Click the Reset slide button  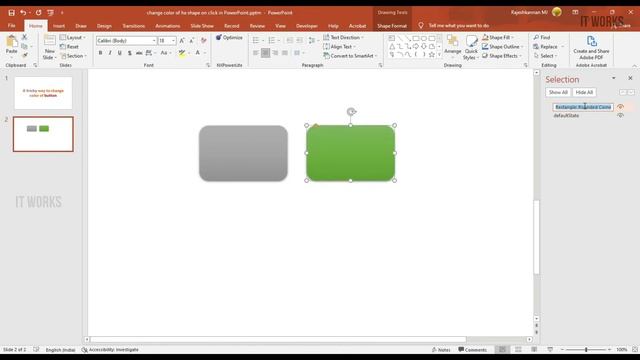pyautogui.click(x=69, y=47)
